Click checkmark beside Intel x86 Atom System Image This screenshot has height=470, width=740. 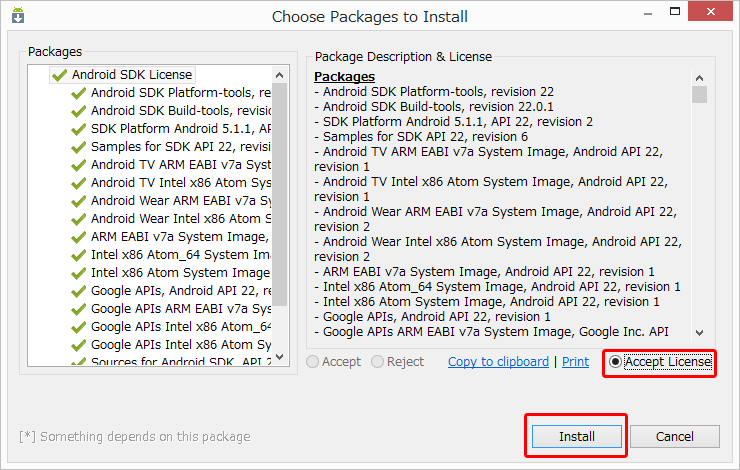pos(78,273)
